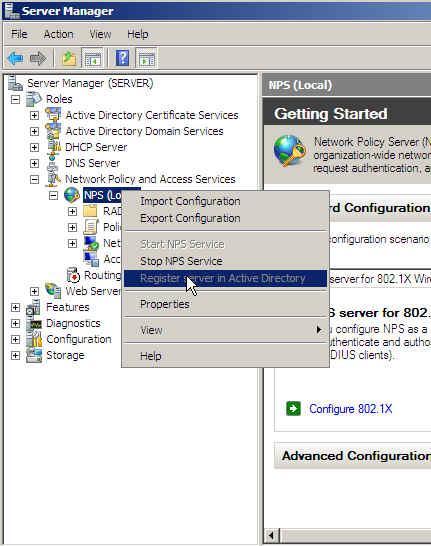Expand the DNS Server node

[34, 163]
